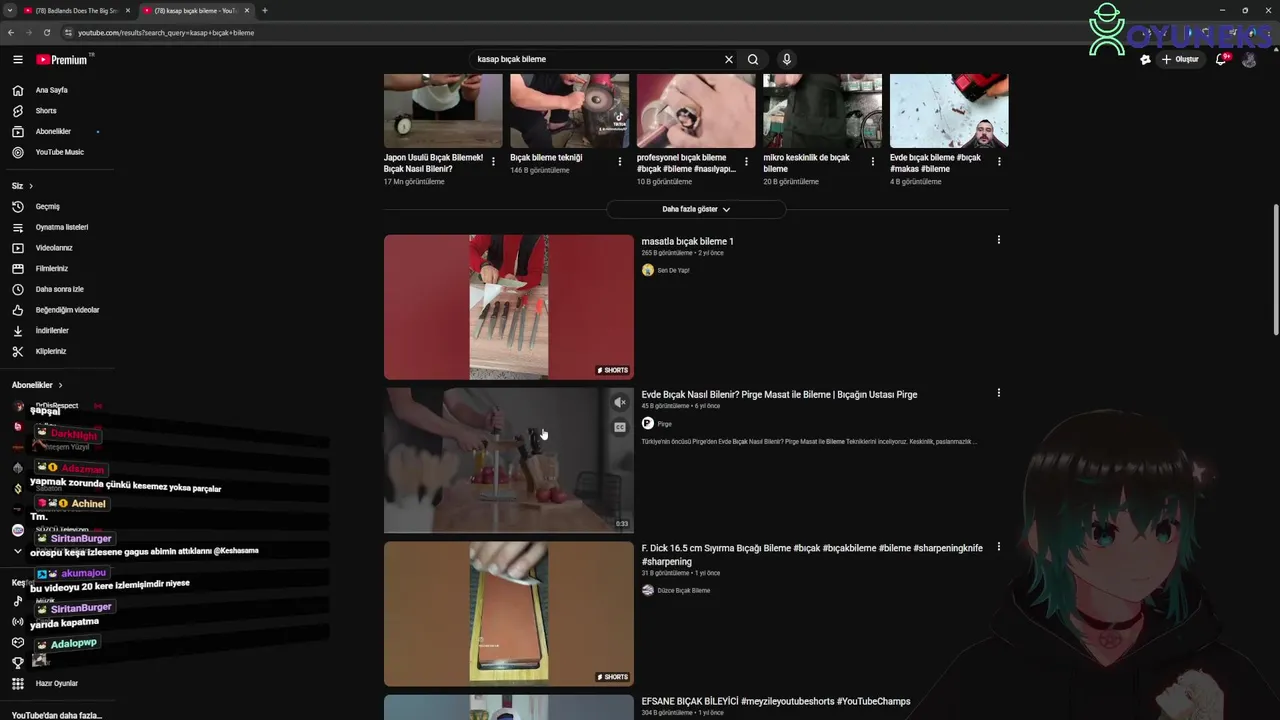Click the Pirge channel avatar

[648, 424]
